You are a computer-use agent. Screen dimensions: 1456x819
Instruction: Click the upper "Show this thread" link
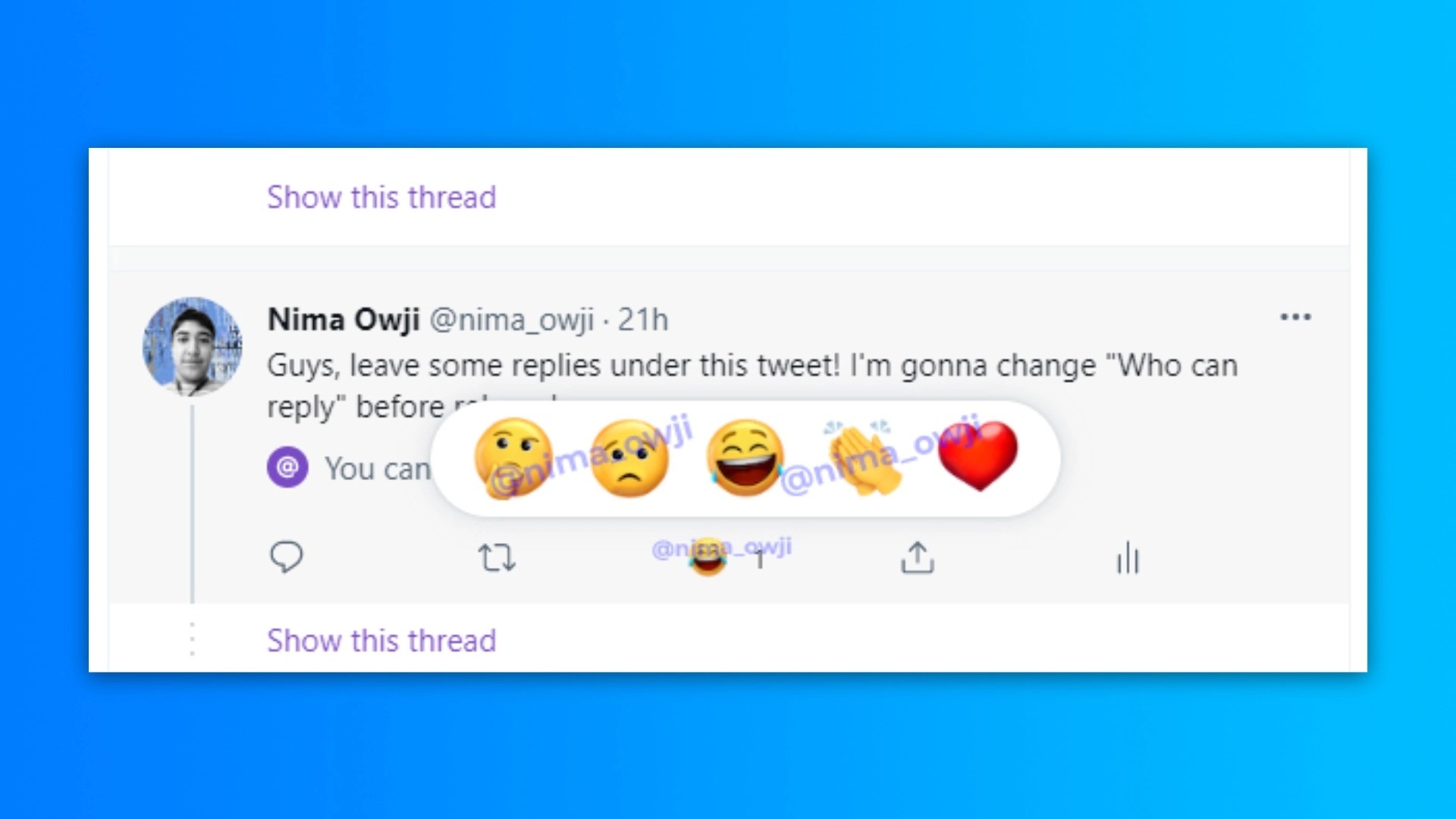click(381, 197)
